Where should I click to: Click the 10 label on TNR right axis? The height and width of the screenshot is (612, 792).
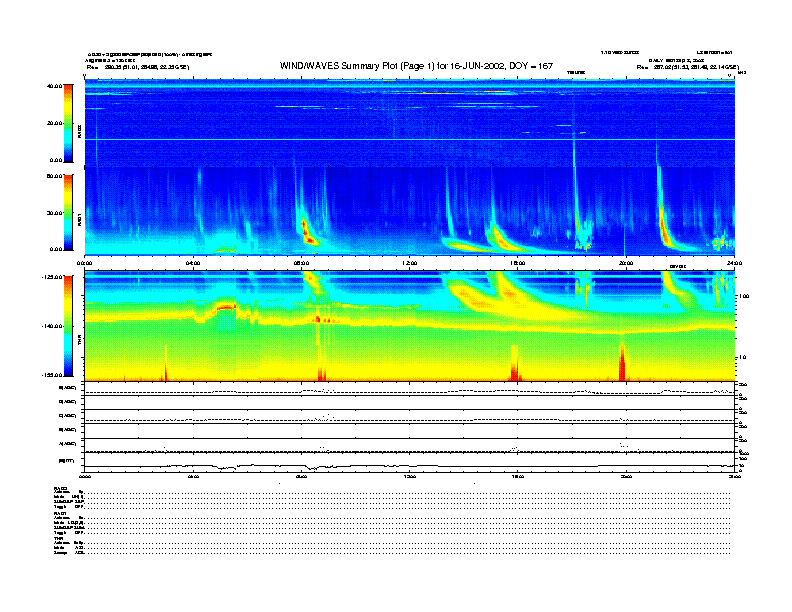click(742, 357)
